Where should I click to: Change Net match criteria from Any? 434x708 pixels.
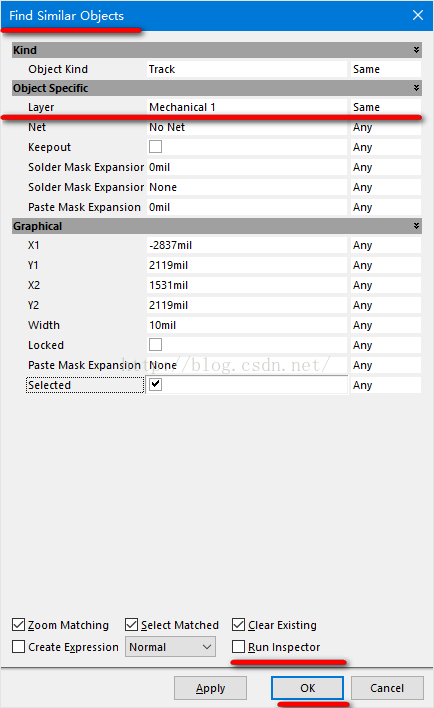(386, 127)
